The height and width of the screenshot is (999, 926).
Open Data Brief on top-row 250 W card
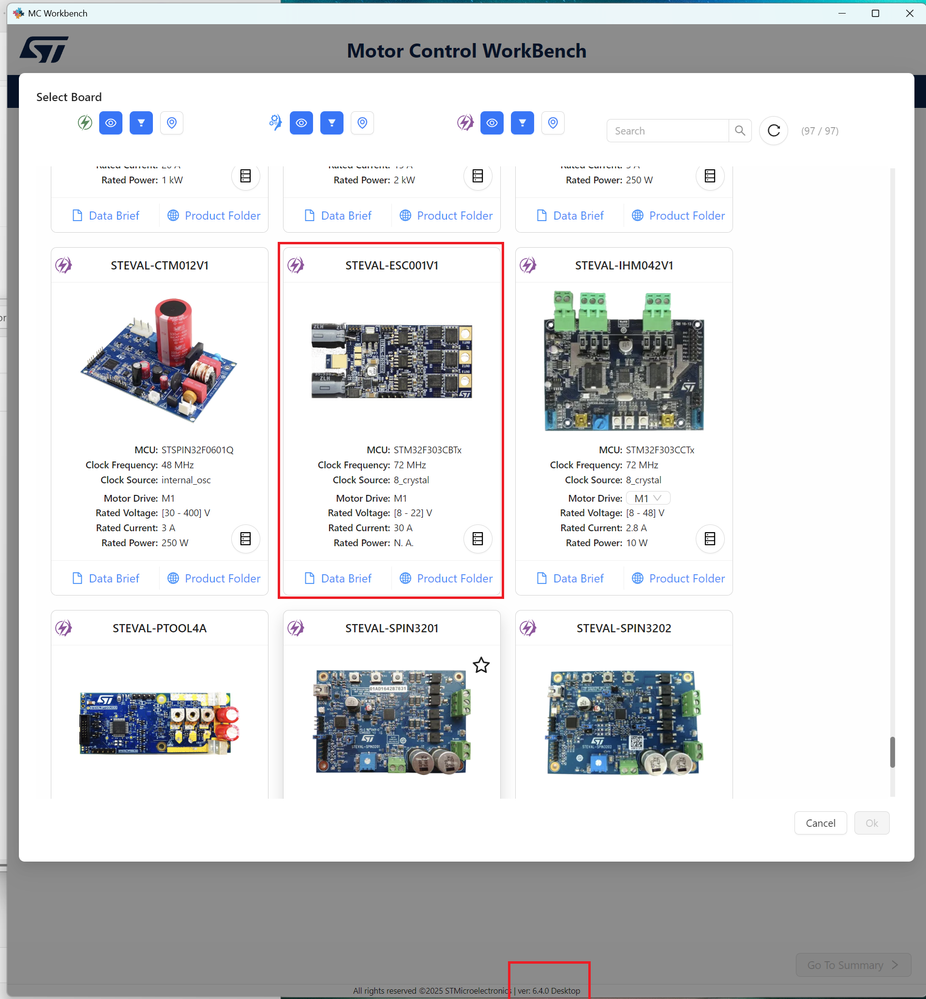coord(570,215)
